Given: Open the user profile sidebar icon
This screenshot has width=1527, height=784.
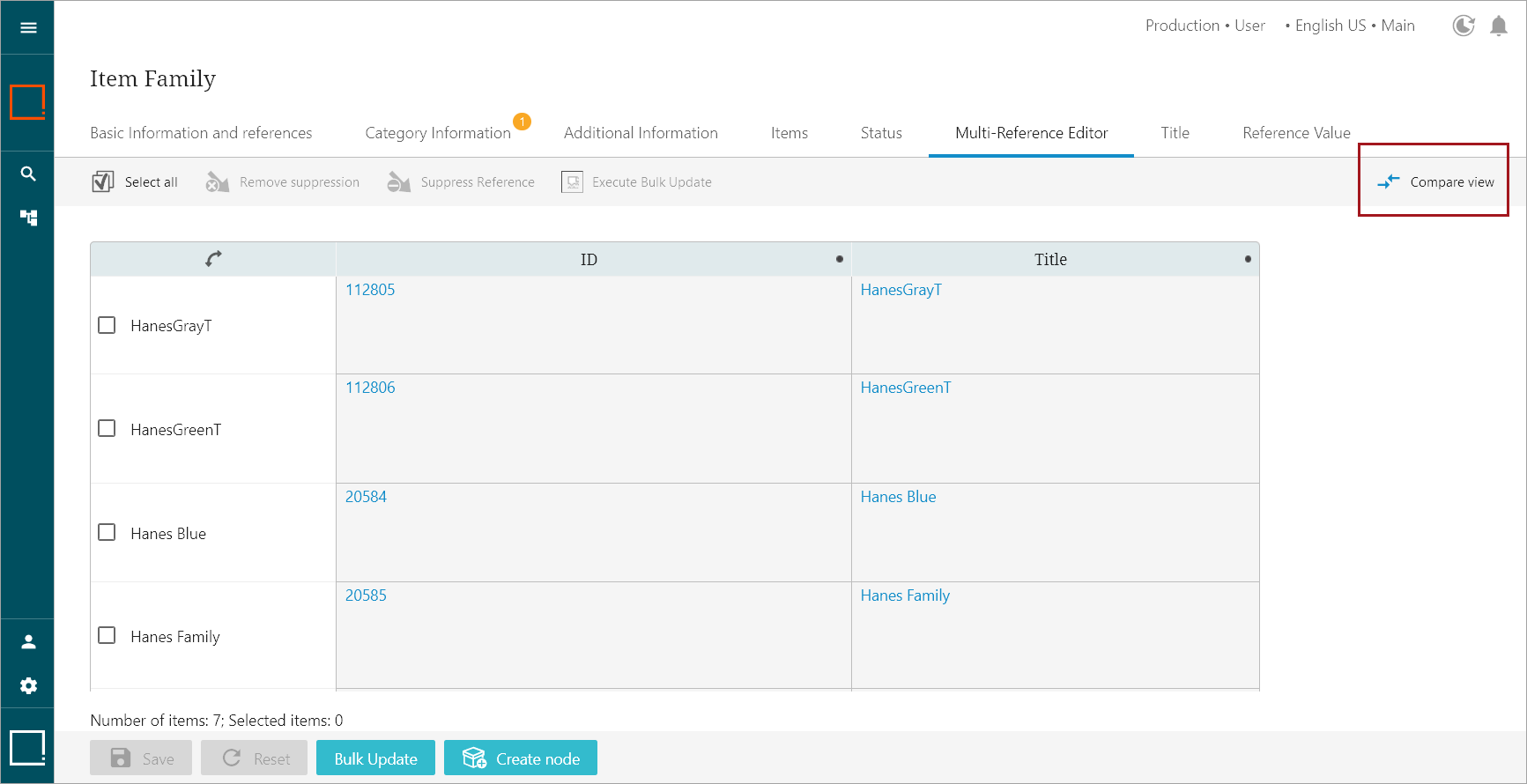Looking at the screenshot, I should pyautogui.click(x=28, y=641).
